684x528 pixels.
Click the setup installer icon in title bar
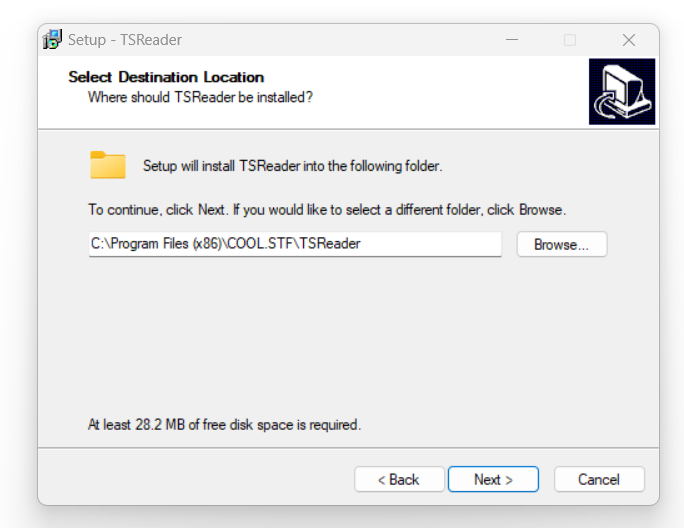[x=52, y=40]
